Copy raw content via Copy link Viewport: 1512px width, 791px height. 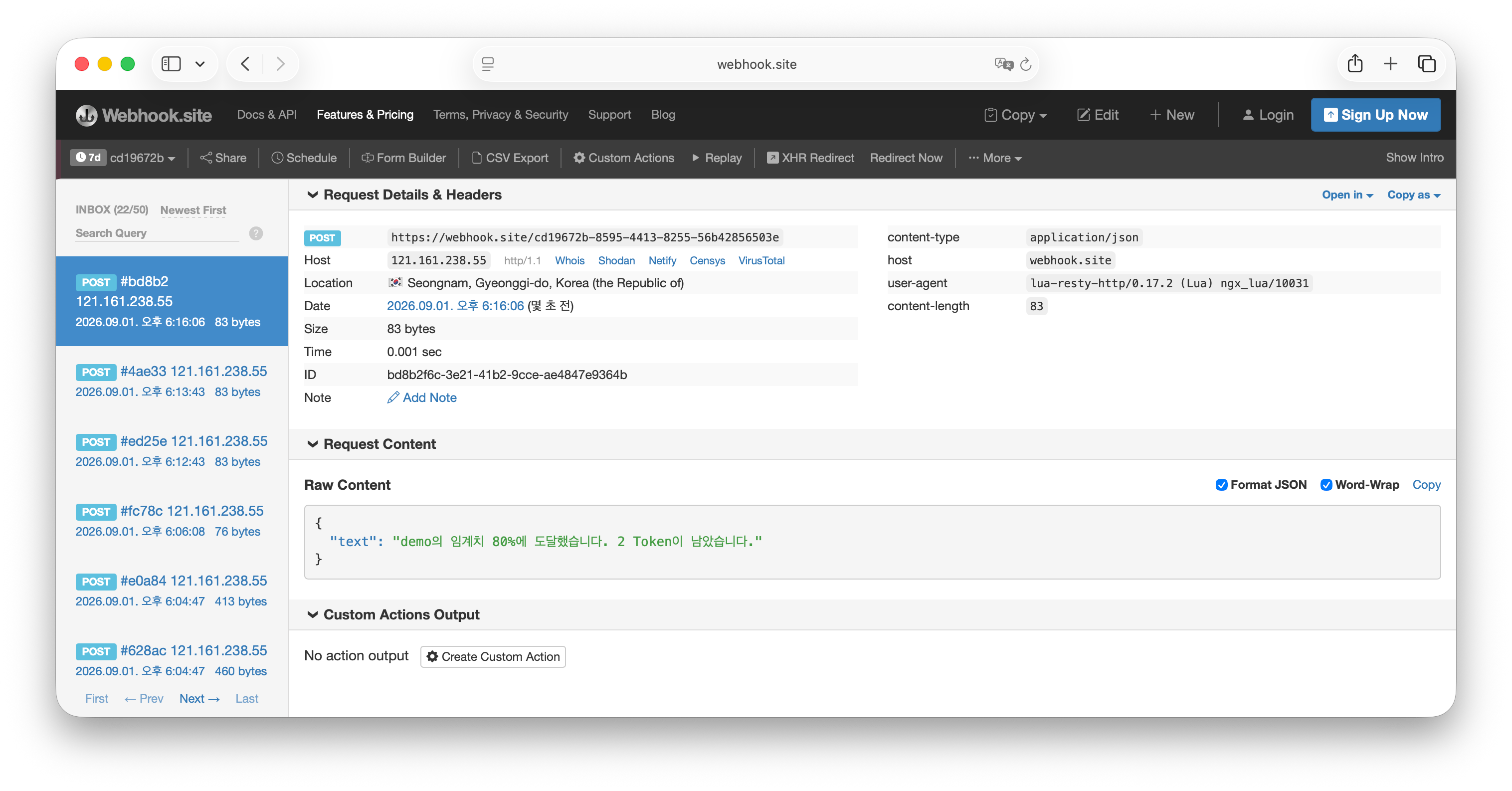[x=1426, y=485]
